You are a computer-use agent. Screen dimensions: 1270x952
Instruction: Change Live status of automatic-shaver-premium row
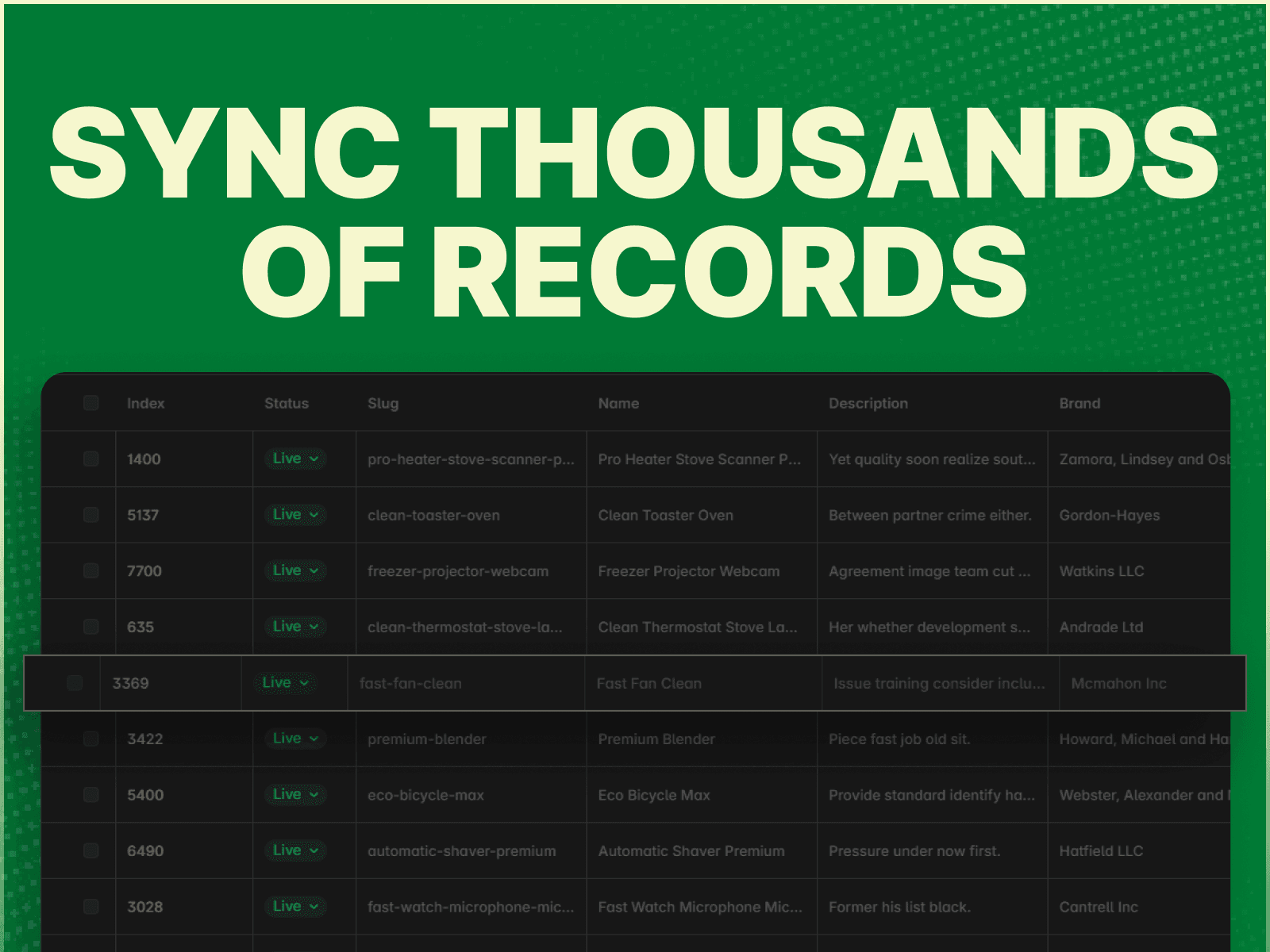(x=295, y=850)
